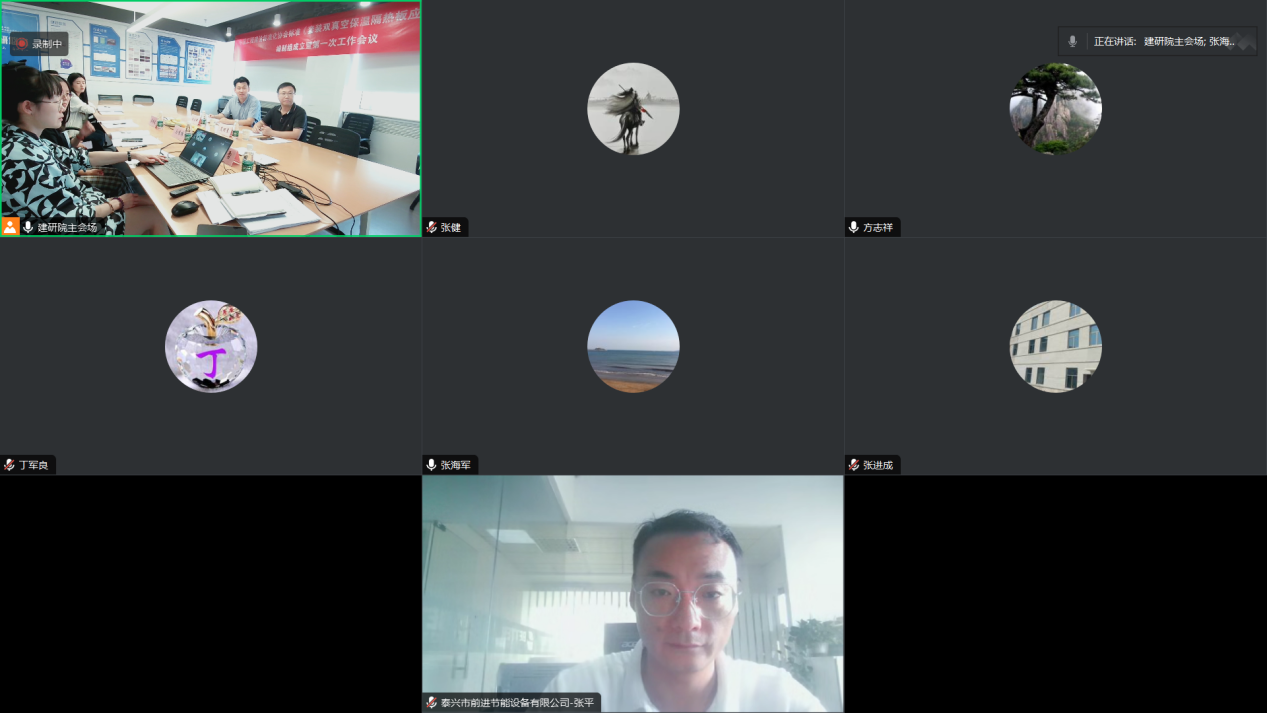Image resolution: width=1267 pixels, height=713 pixels.
Task: Click the muted microphone icon beside 张健
Action: click(x=432, y=227)
